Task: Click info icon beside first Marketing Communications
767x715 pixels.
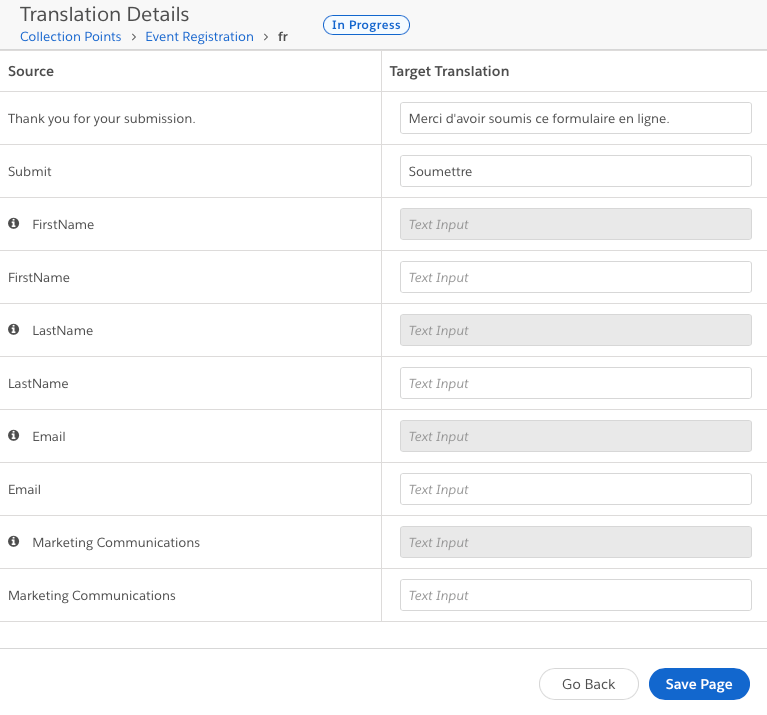Action: (x=14, y=542)
